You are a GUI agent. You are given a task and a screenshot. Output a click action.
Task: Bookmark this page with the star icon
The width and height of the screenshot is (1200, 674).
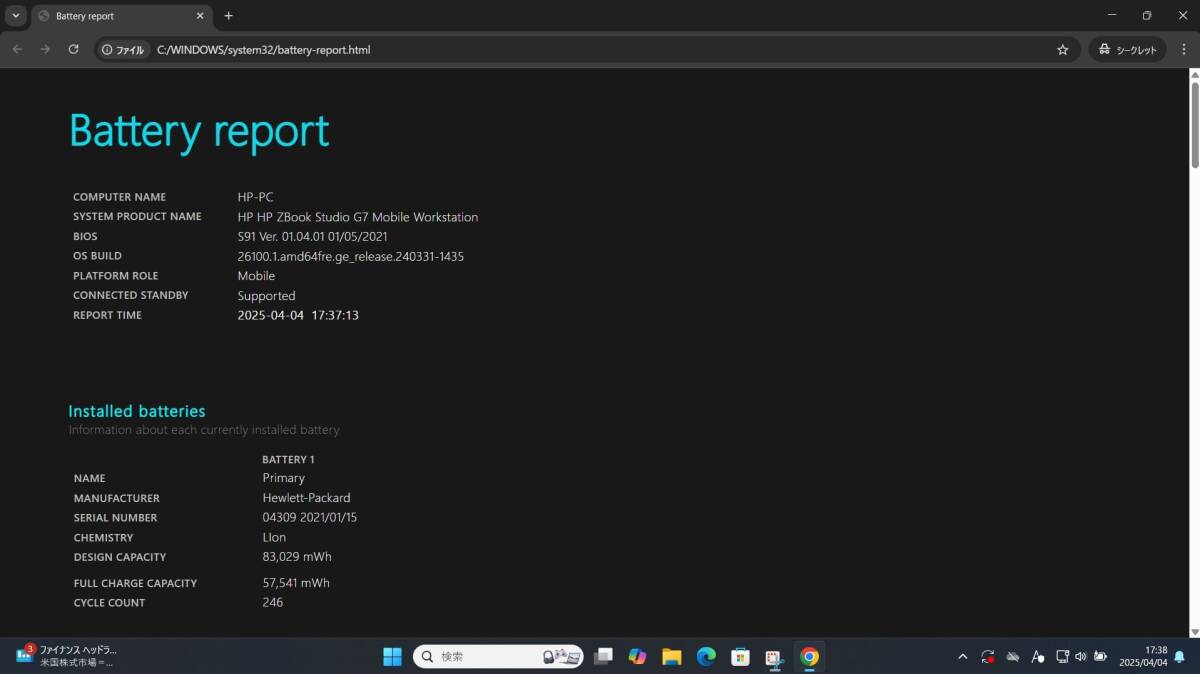click(1063, 49)
